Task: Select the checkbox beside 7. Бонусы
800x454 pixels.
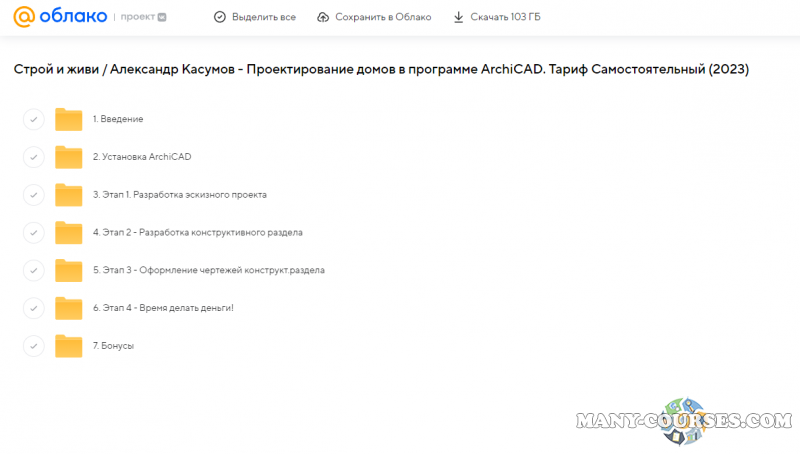Action: coord(33,346)
